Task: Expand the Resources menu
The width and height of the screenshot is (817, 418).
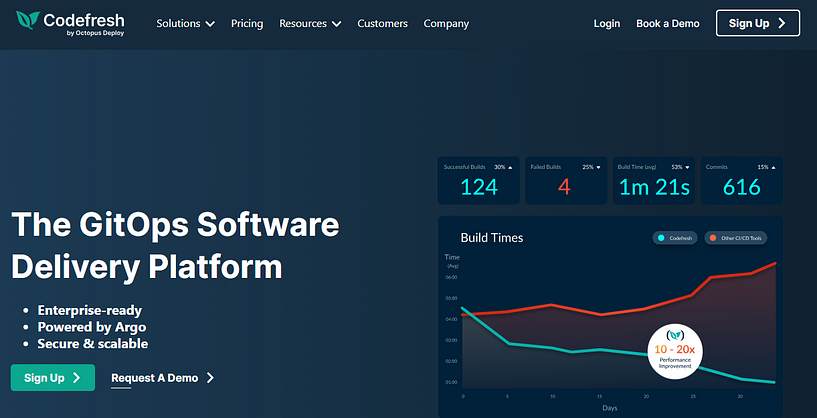Action: pyautogui.click(x=310, y=23)
